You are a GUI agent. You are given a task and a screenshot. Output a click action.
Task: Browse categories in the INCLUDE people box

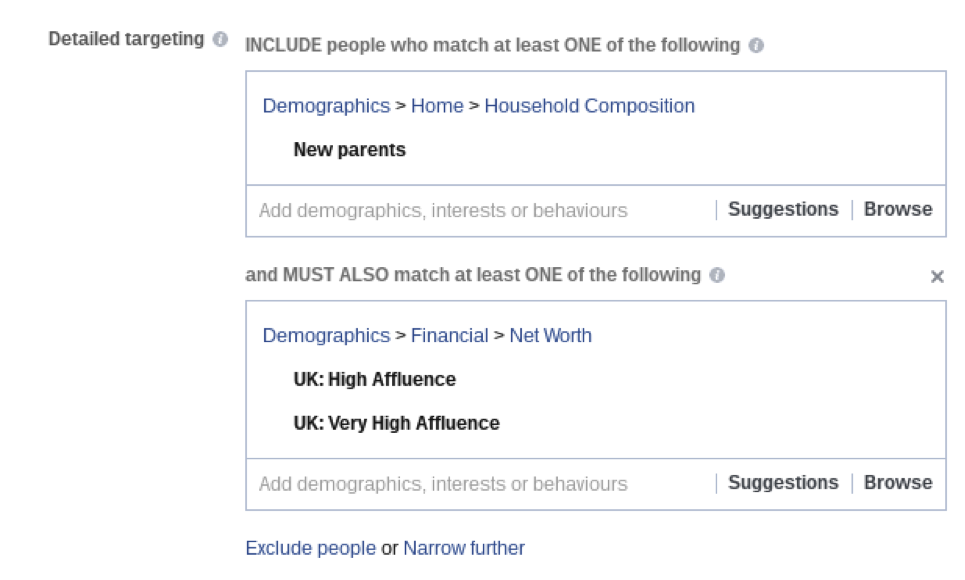pos(898,209)
